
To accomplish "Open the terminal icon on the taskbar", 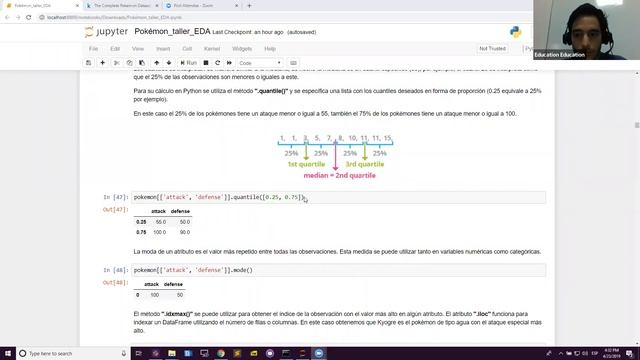I will point(286,353).
